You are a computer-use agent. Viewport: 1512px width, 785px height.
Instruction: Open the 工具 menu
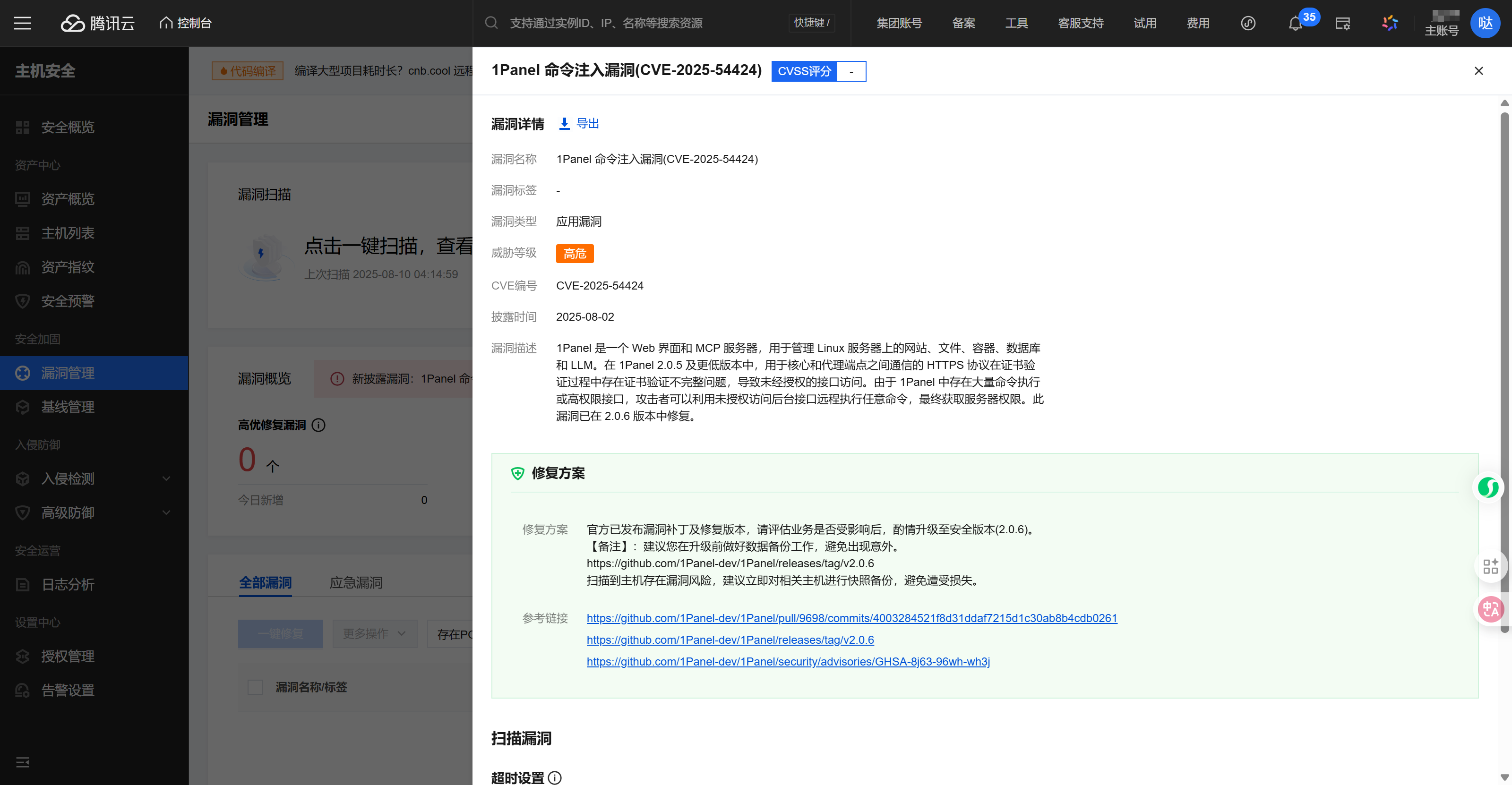click(x=1016, y=23)
